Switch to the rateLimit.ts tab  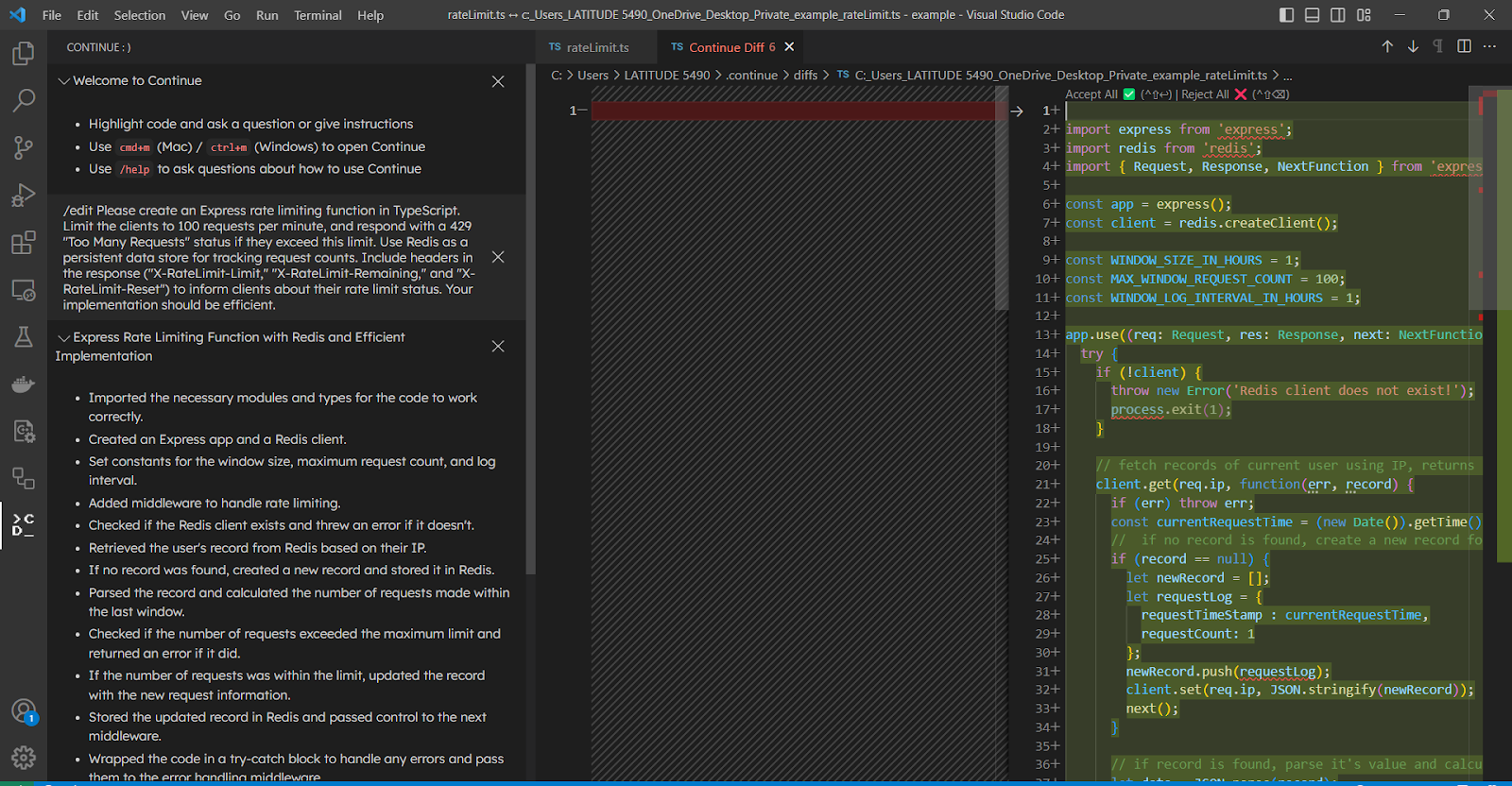pos(596,47)
